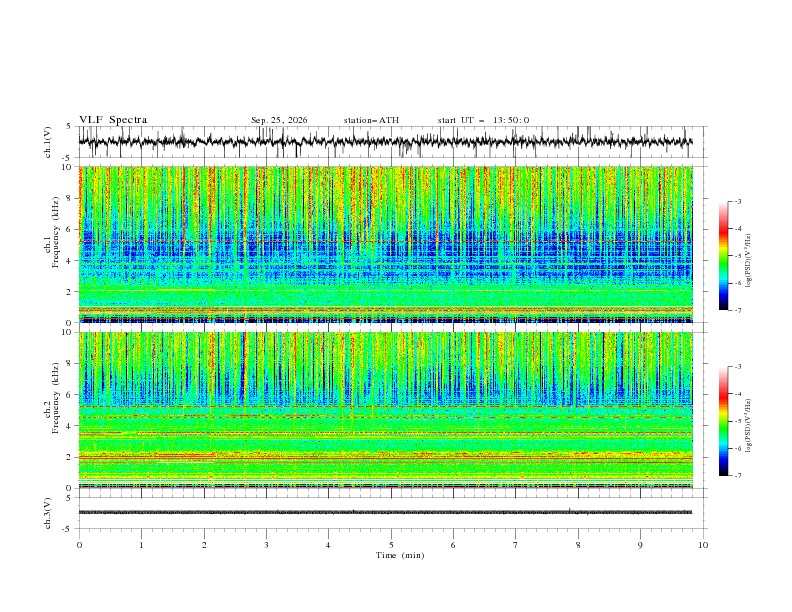Click the ch.3 waveform trace panel

[385, 513]
